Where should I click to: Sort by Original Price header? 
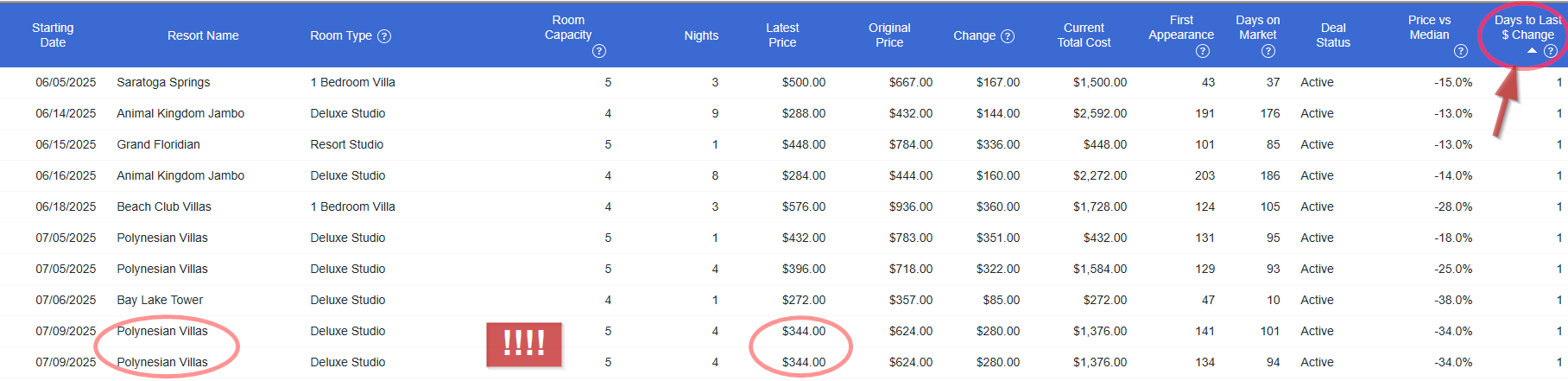(889, 35)
